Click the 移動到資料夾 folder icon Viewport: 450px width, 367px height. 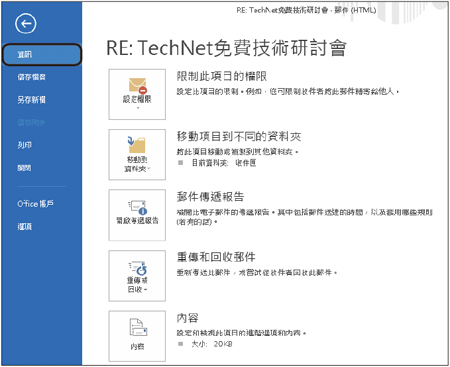click(x=137, y=145)
